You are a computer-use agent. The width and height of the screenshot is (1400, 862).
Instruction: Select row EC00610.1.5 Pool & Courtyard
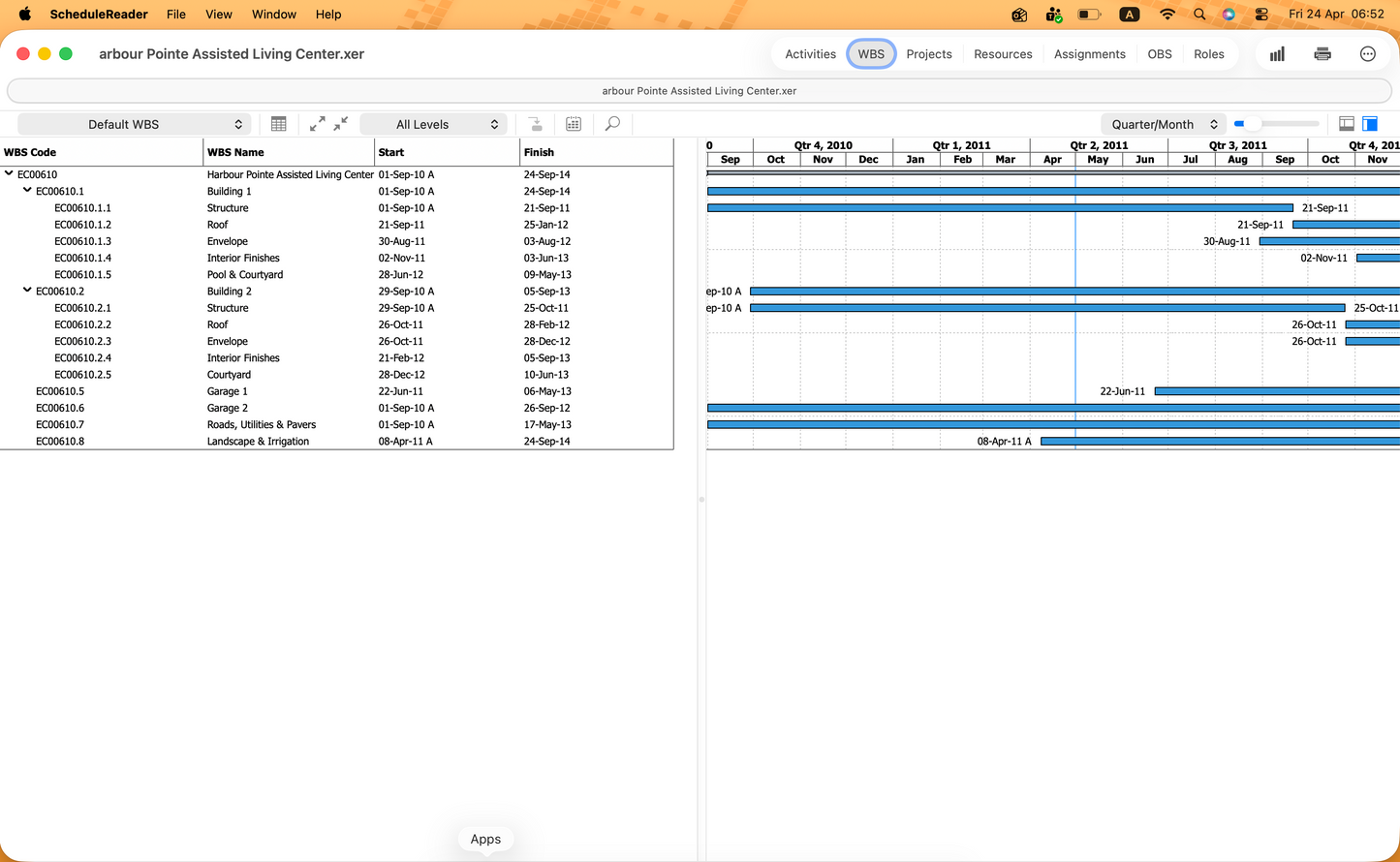(336, 275)
